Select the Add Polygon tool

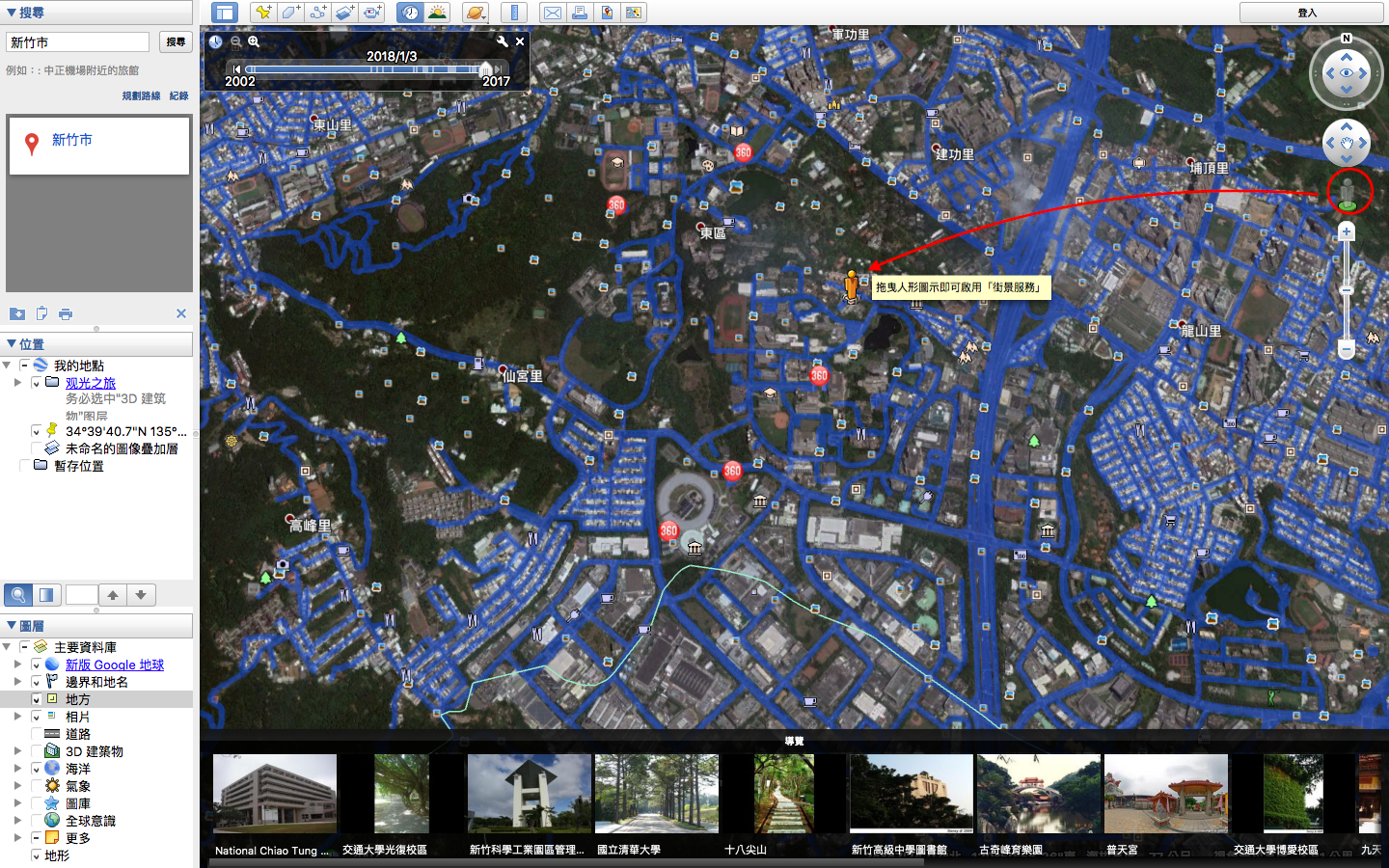tap(290, 13)
